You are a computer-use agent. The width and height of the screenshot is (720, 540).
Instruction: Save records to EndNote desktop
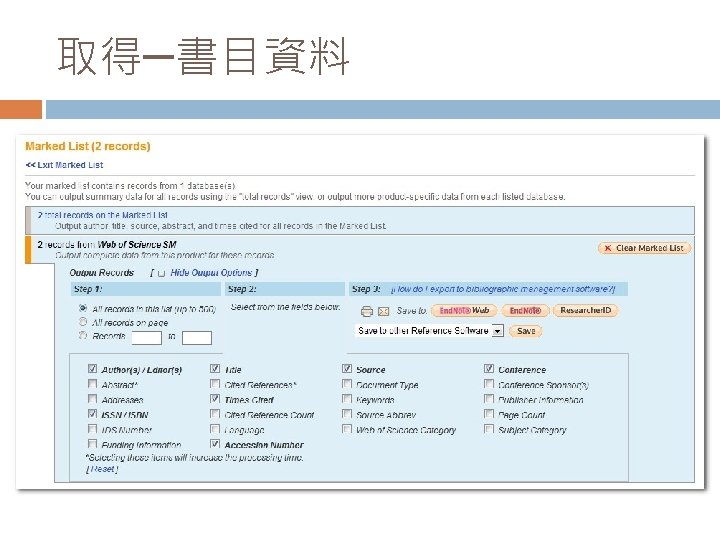(x=525, y=311)
